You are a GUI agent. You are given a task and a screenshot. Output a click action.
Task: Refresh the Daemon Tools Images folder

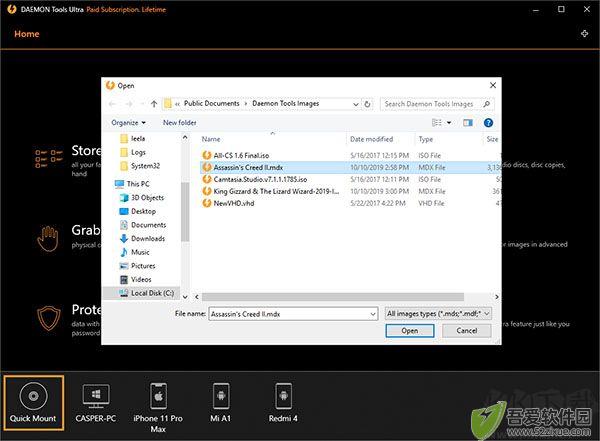367,104
